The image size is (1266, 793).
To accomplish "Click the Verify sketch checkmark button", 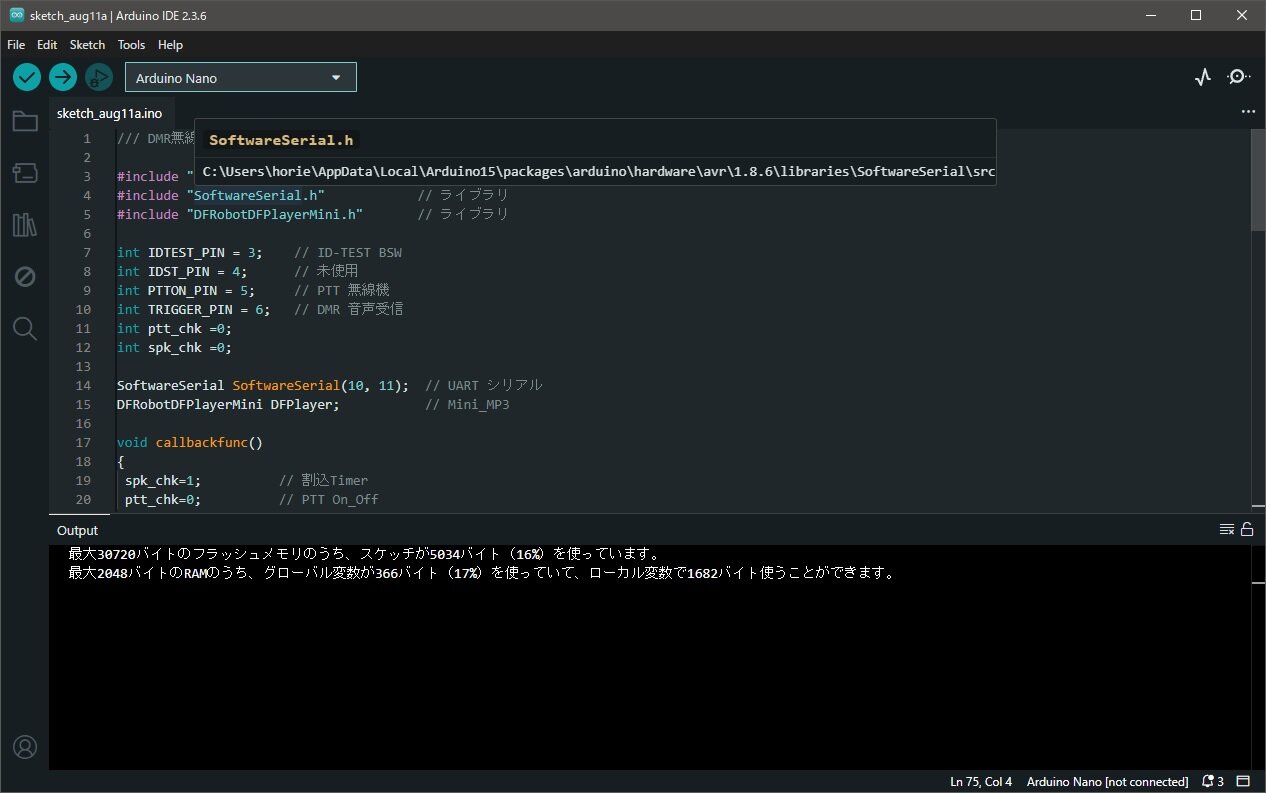I will [27, 77].
